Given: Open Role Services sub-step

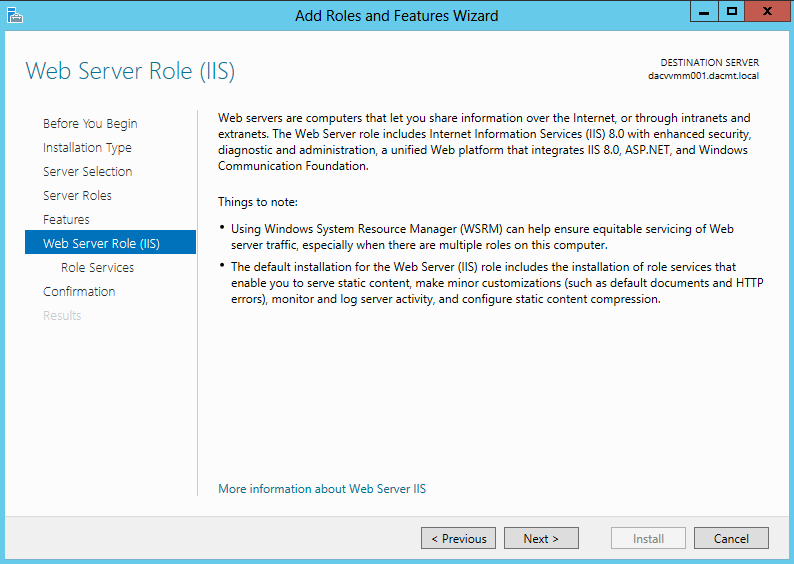Looking at the screenshot, I should pyautogui.click(x=97, y=268).
